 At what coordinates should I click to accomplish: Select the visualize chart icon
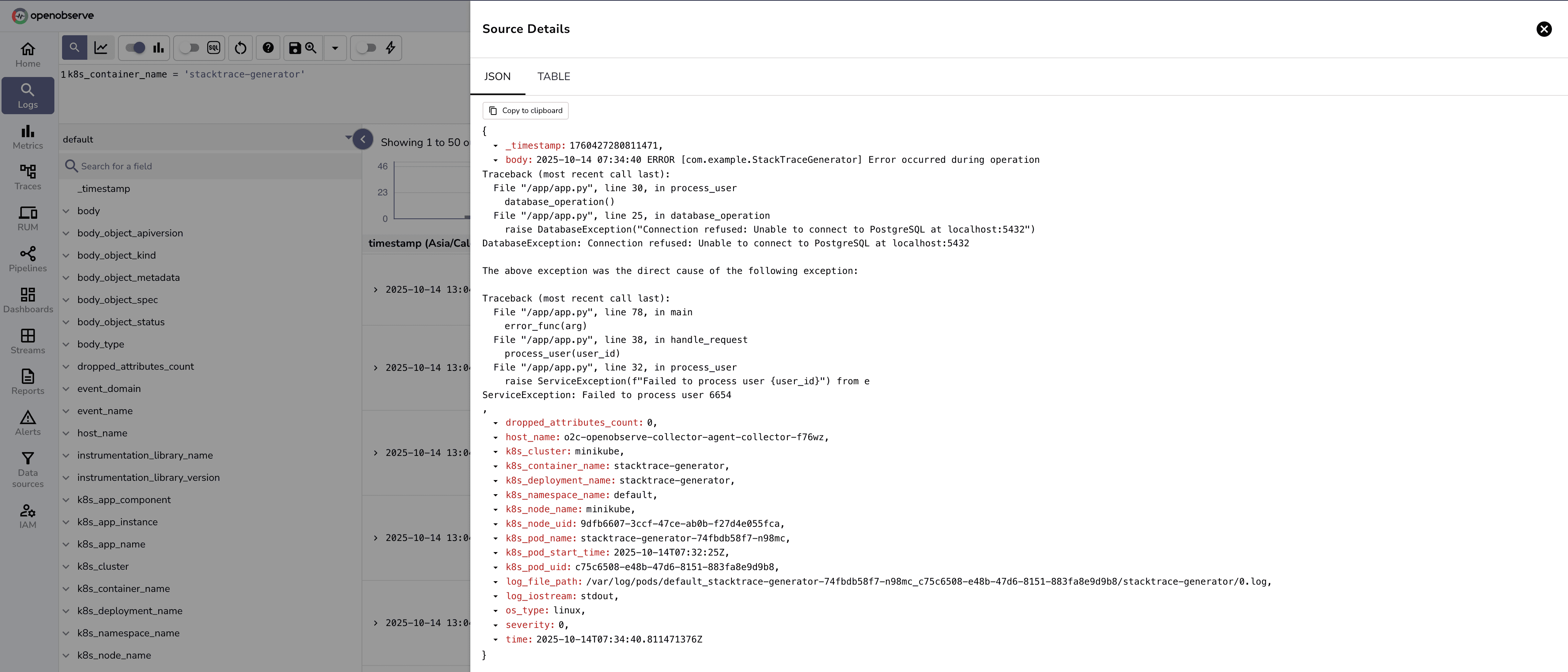coord(101,48)
